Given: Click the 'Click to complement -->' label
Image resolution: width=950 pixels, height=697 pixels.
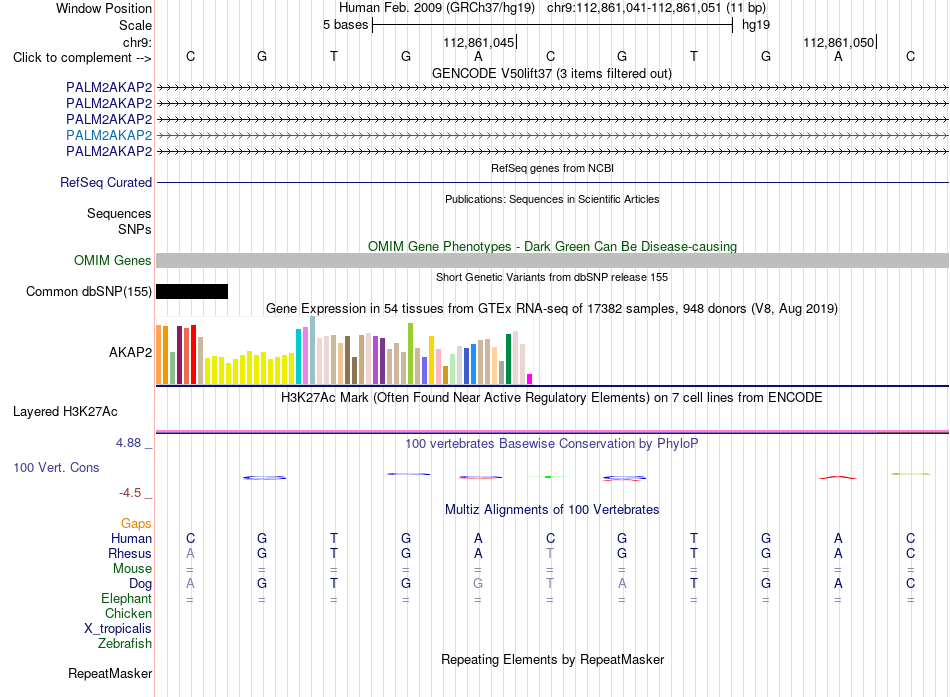Looking at the screenshot, I should click(82, 58).
